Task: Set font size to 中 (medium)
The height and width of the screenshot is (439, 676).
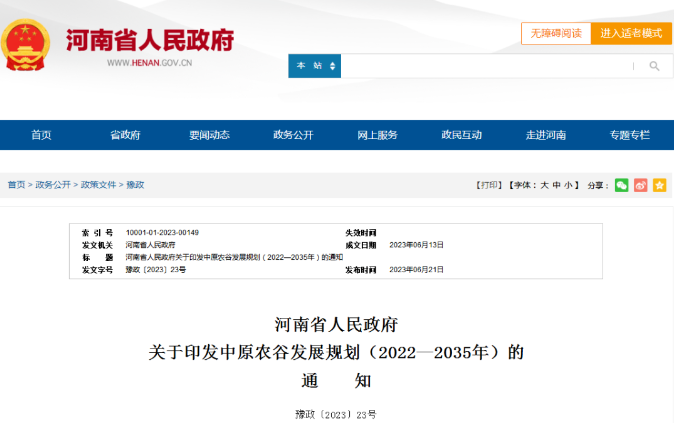Action: click(x=557, y=185)
